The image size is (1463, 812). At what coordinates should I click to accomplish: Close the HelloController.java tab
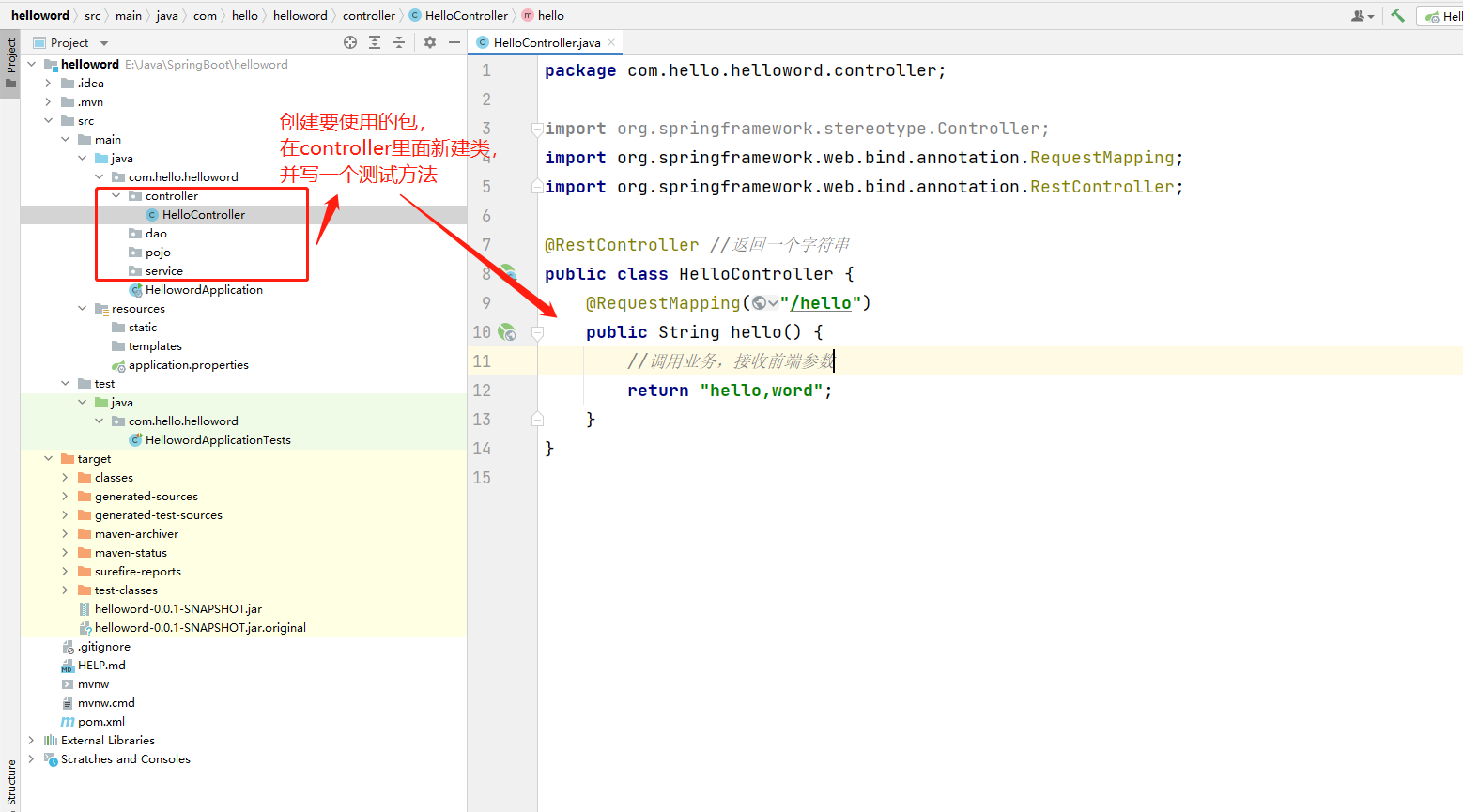tap(611, 42)
